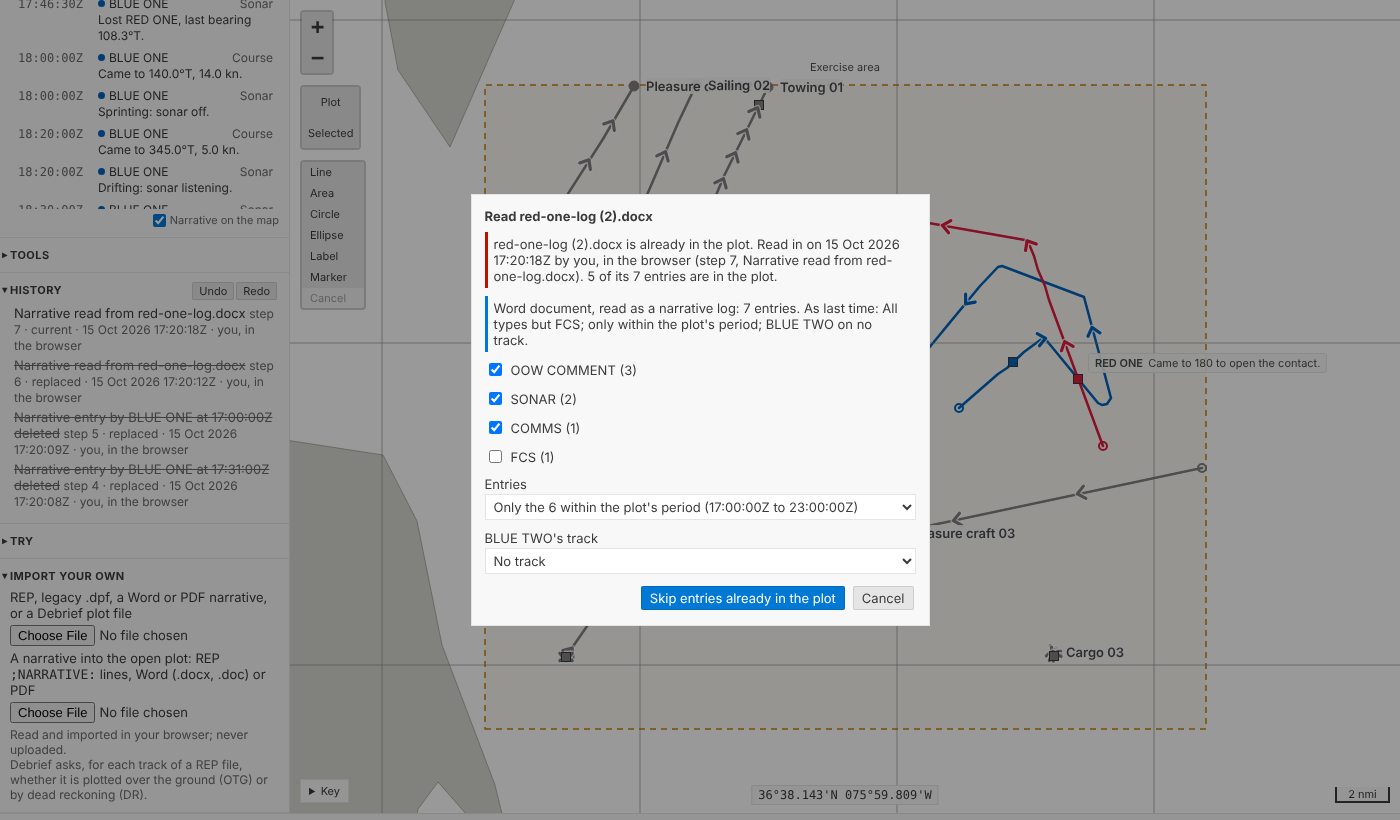Click Skip entries already in the plot
1400x820 pixels.
point(743,598)
